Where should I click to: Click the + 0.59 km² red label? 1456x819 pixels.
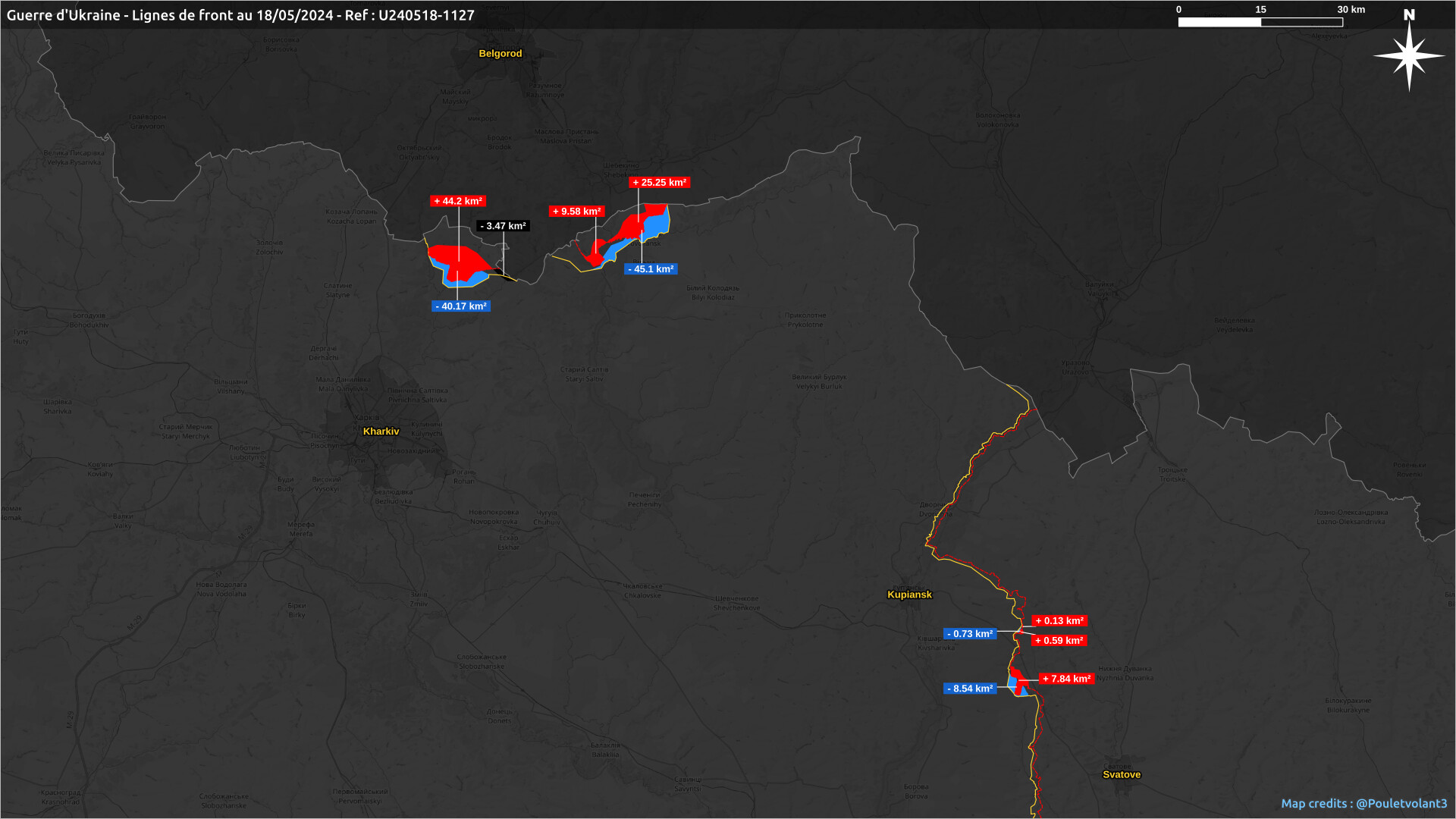pos(1059,641)
